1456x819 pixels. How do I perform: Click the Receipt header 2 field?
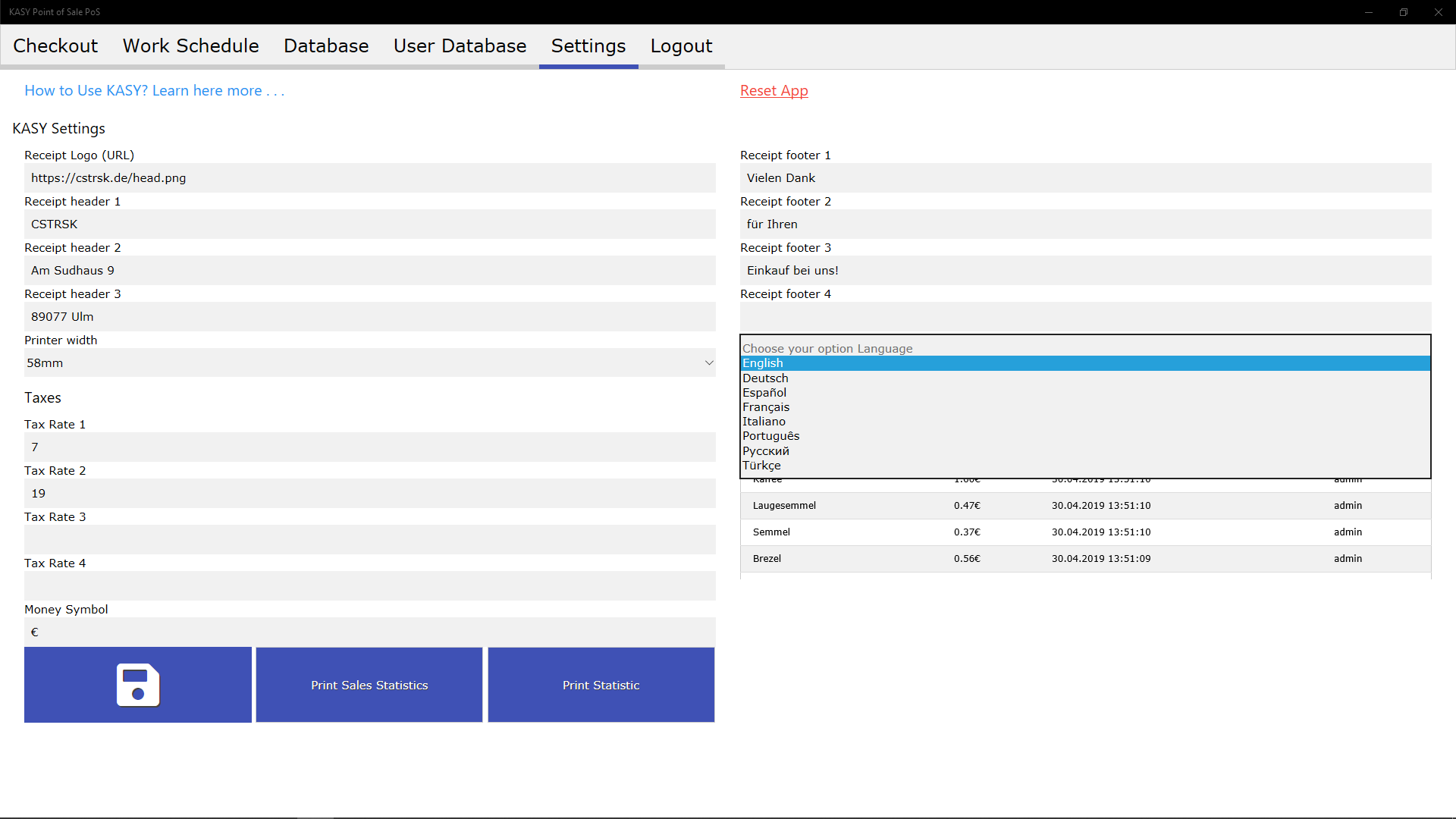370,270
